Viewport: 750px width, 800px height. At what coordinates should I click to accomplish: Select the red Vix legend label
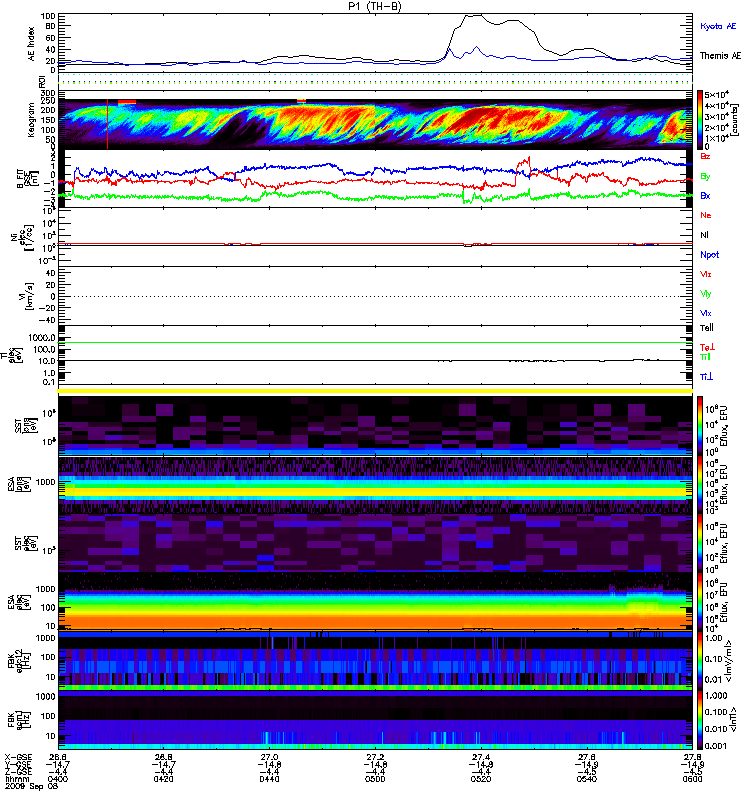click(x=706, y=274)
